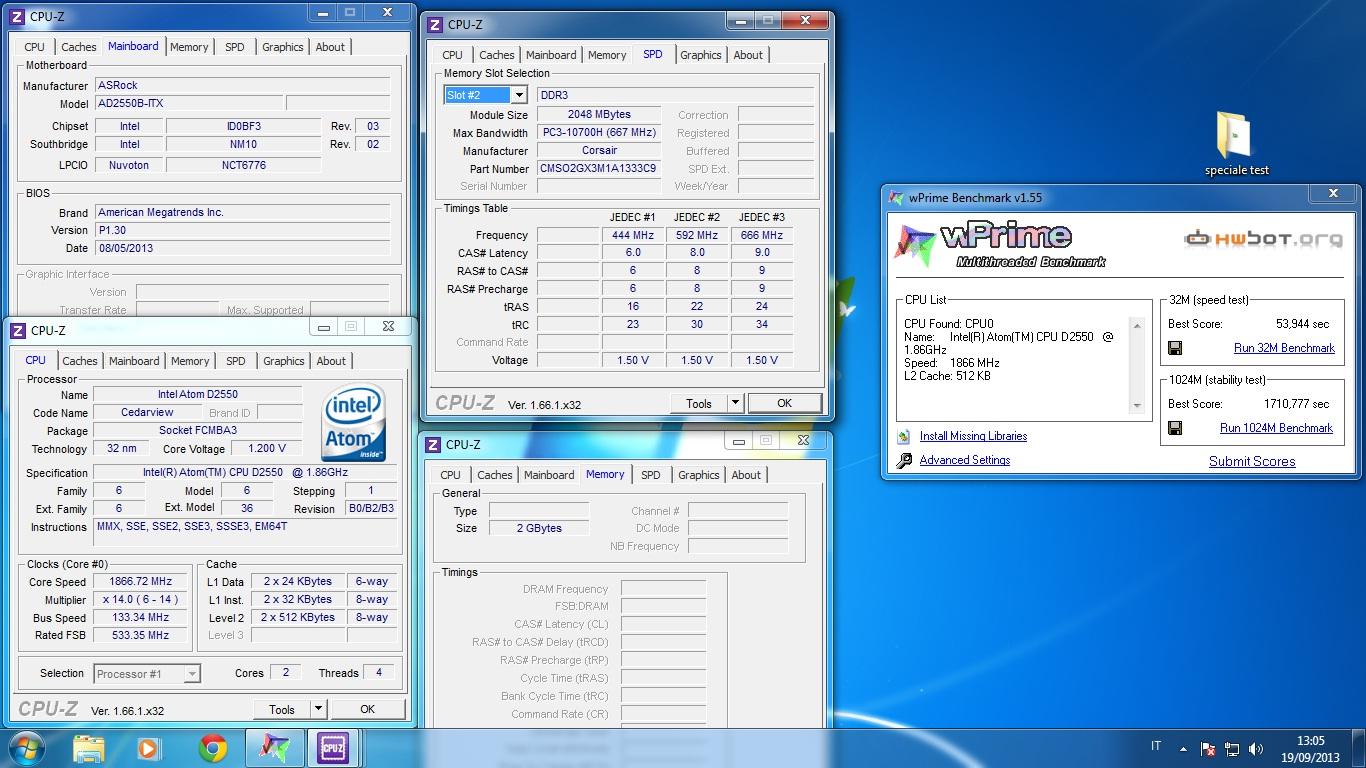Click the JEDEC #3 frequency 666 MHz cell
Screen dimensions: 1366x768
(762, 235)
